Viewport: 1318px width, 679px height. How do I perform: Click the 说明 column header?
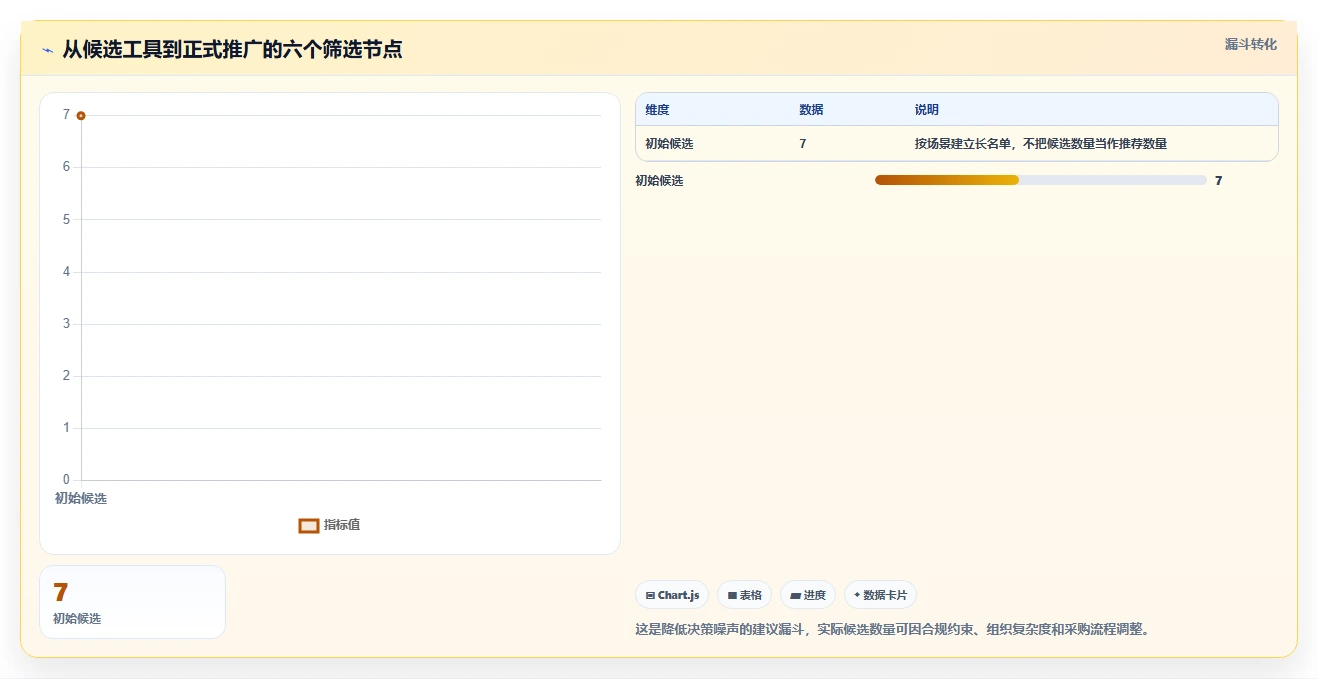pos(926,110)
